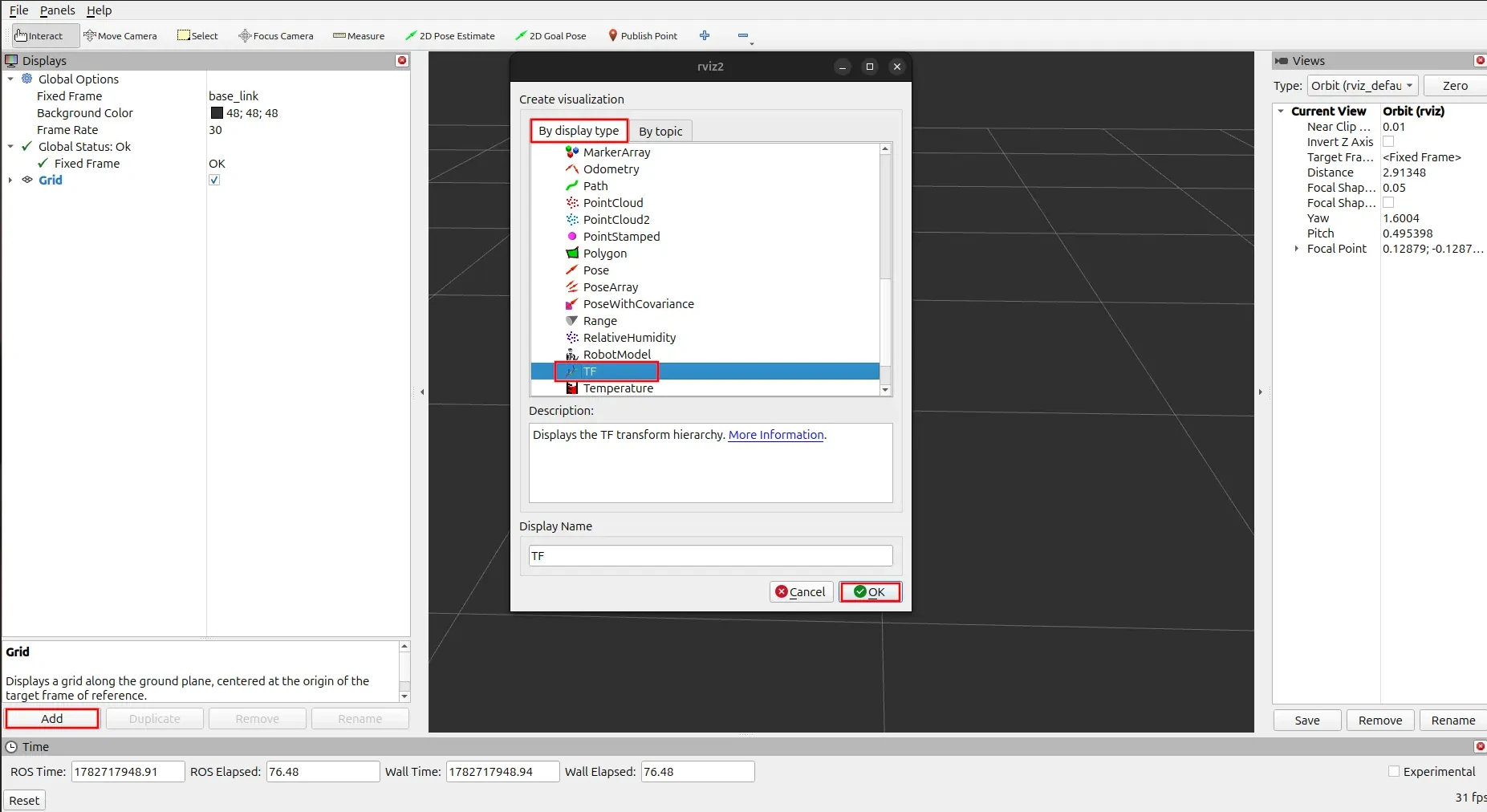This screenshot has width=1487, height=812.
Task: Choose the Range display type
Action: point(600,321)
